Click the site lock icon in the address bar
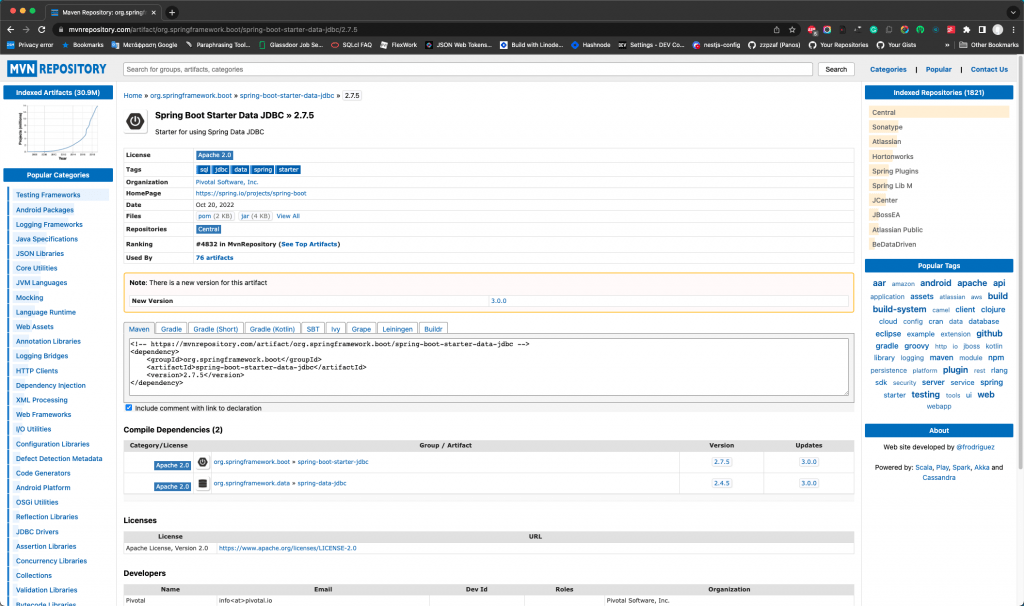Viewport: 1024px width, 606px height. pyautogui.click(x=61, y=29)
